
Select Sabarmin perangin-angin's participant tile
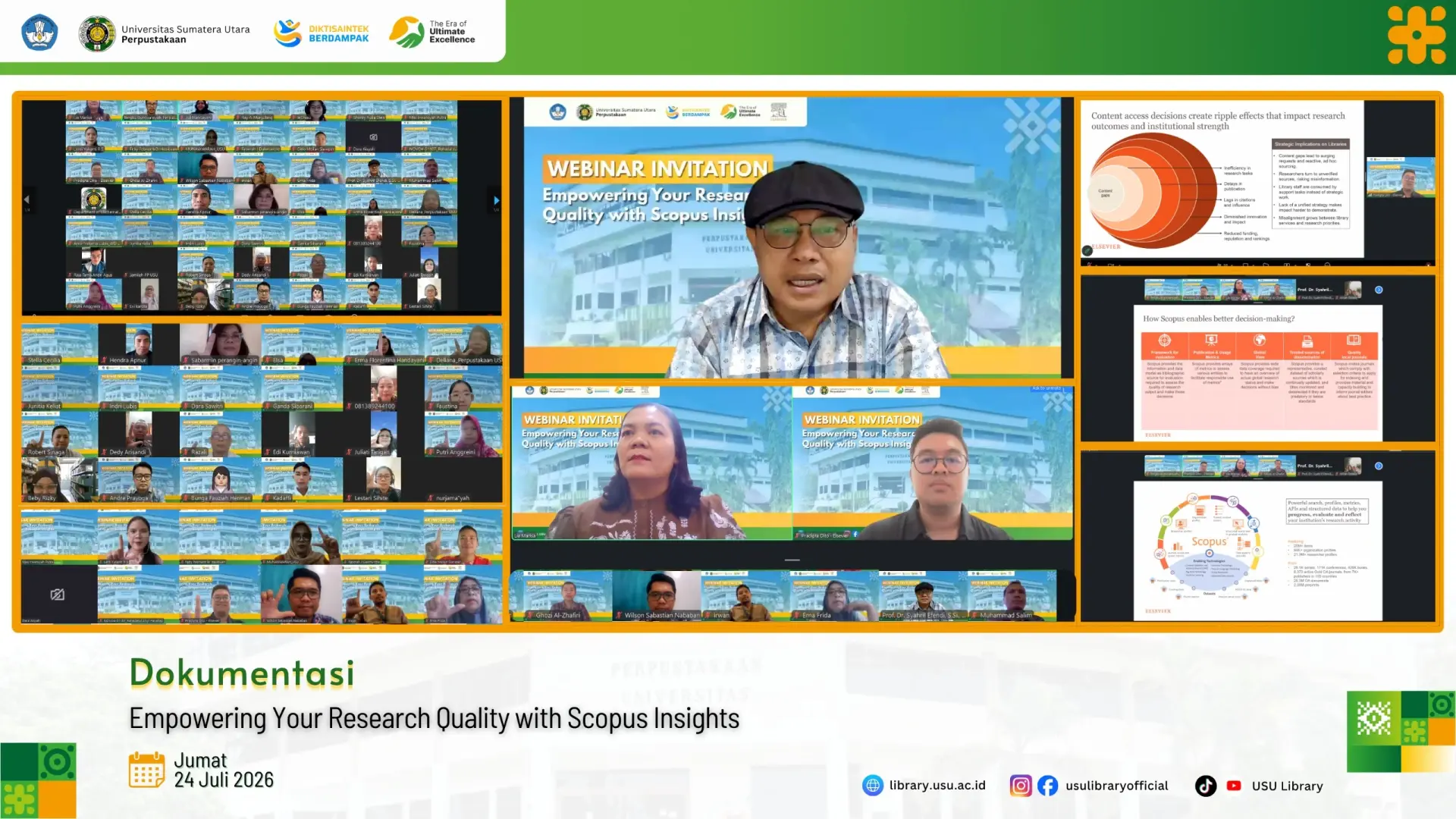(x=220, y=344)
